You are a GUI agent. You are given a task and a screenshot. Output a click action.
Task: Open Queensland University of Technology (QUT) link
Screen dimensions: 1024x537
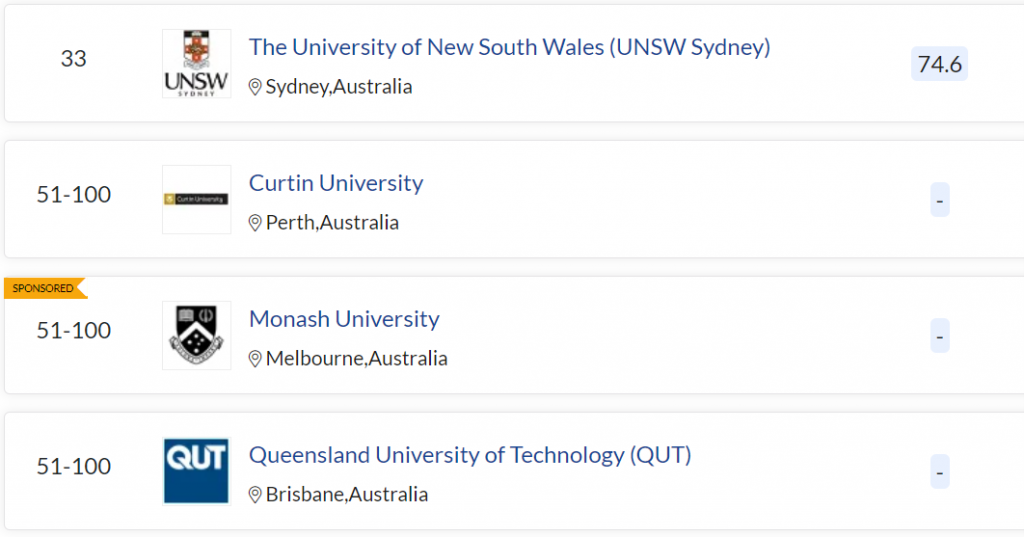[x=470, y=455]
